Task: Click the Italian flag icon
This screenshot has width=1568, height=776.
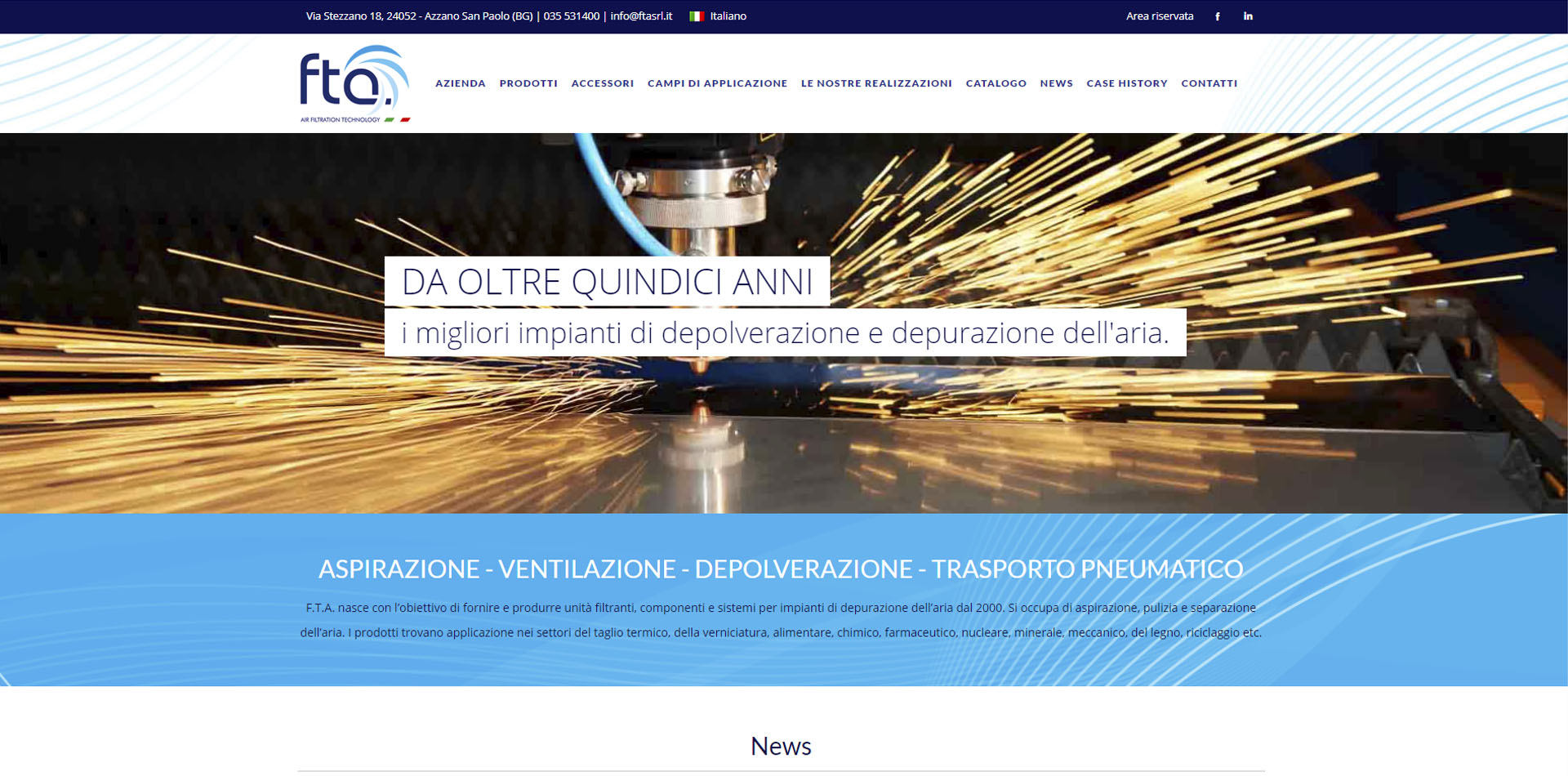Action: click(x=697, y=16)
